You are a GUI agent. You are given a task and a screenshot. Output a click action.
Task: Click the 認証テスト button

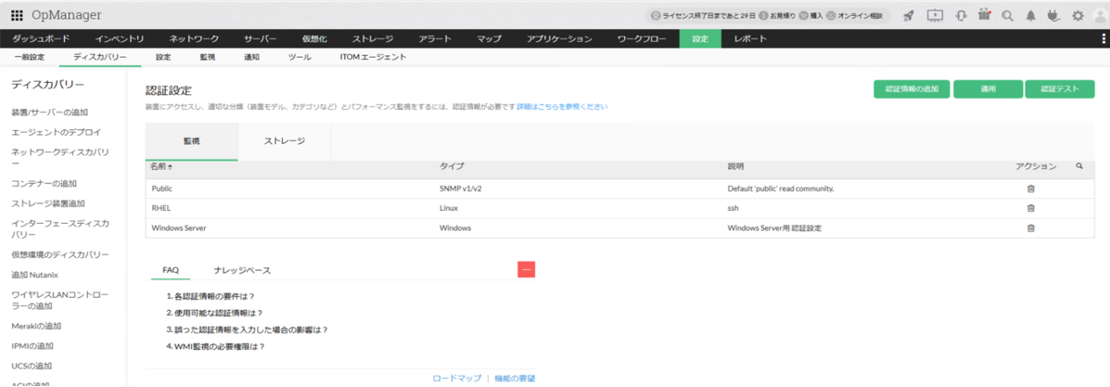[1060, 89]
